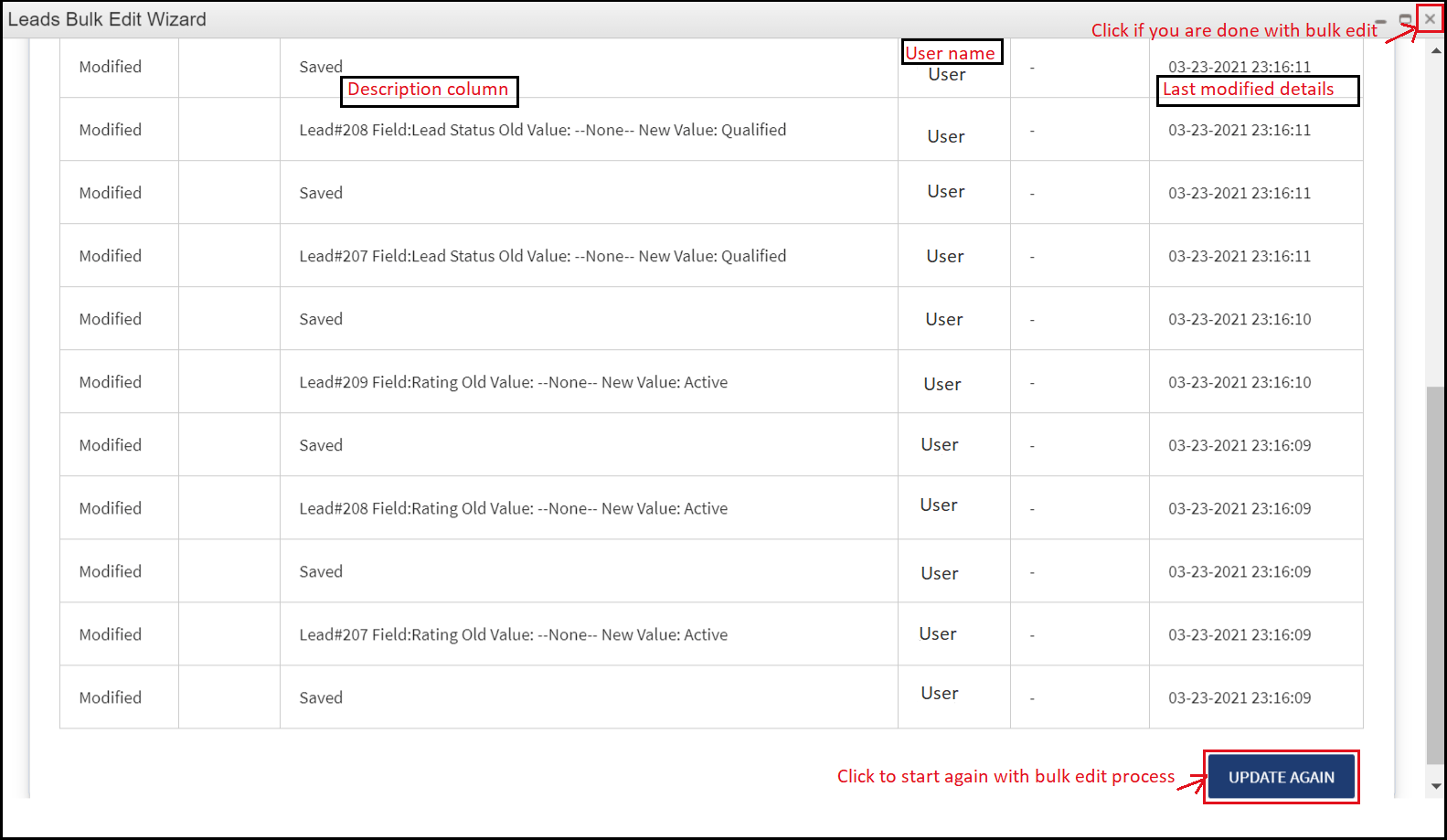The height and width of the screenshot is (840, 1447).
Task: Click User in the Lead#207 Rating row
Action: pyautogui.click(x=938, y=634)
